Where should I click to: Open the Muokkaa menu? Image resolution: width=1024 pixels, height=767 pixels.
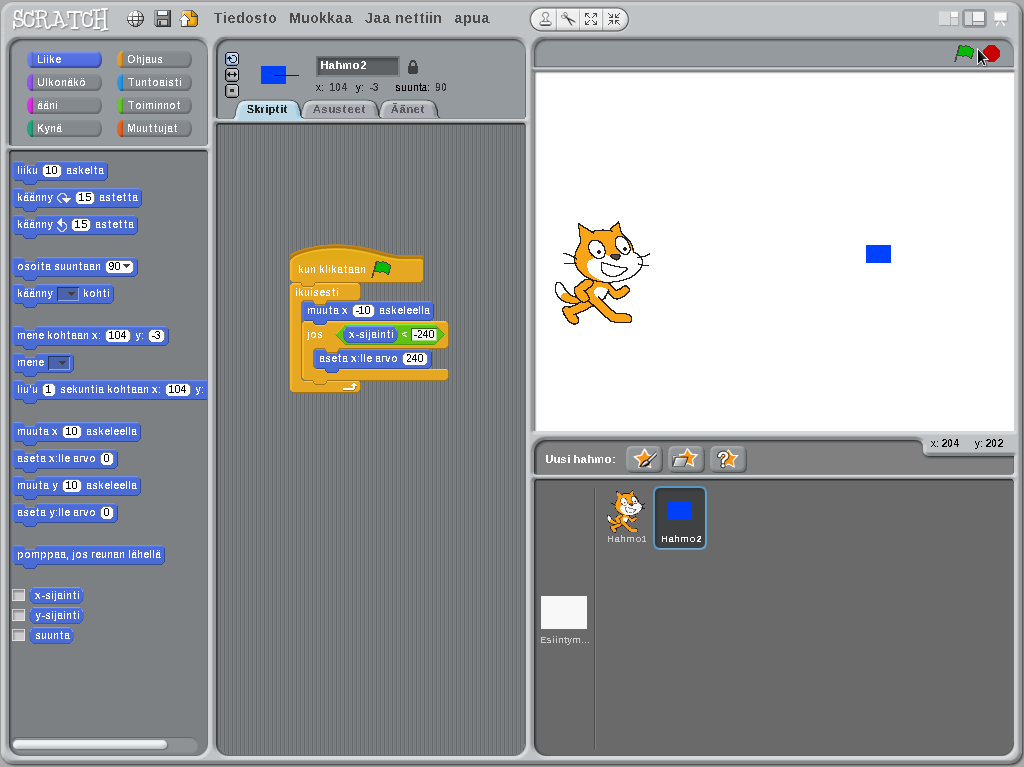(321, 18)
